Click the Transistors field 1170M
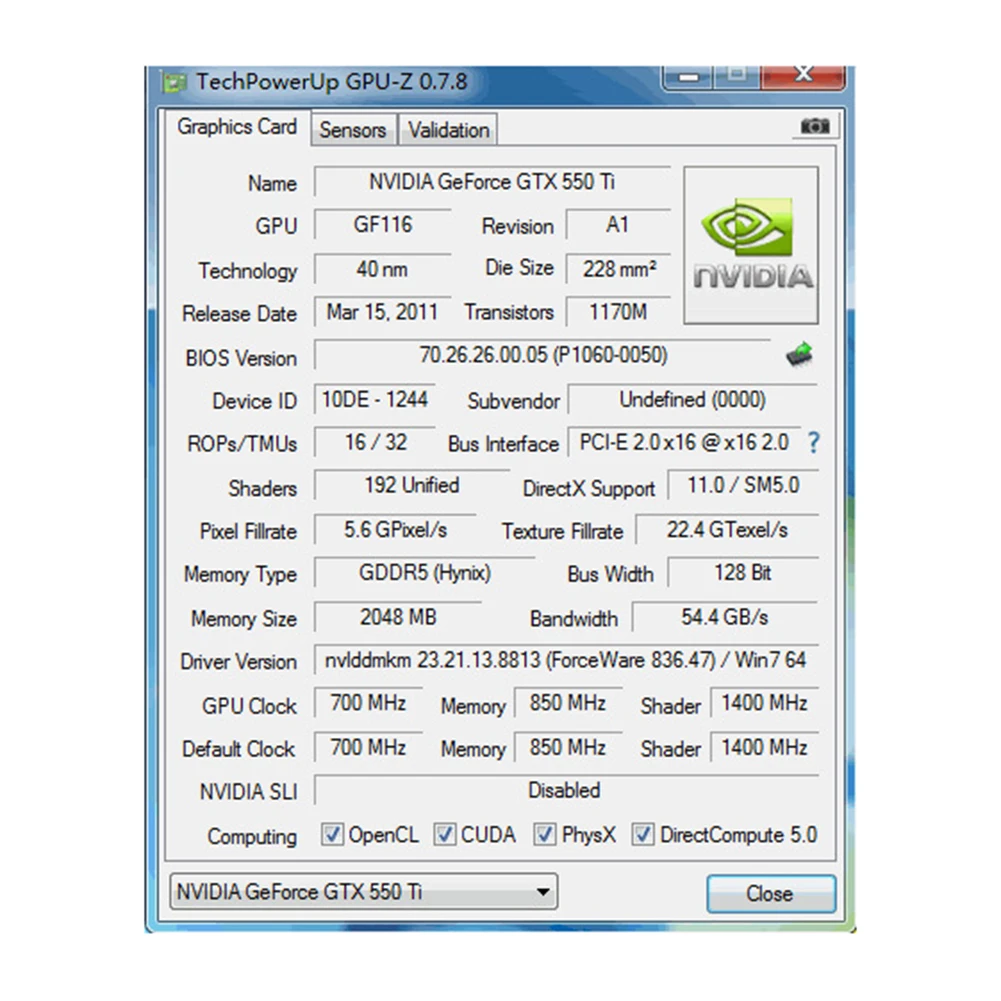Viewport: 1001px width, 1001px height. tap(618, 312)
